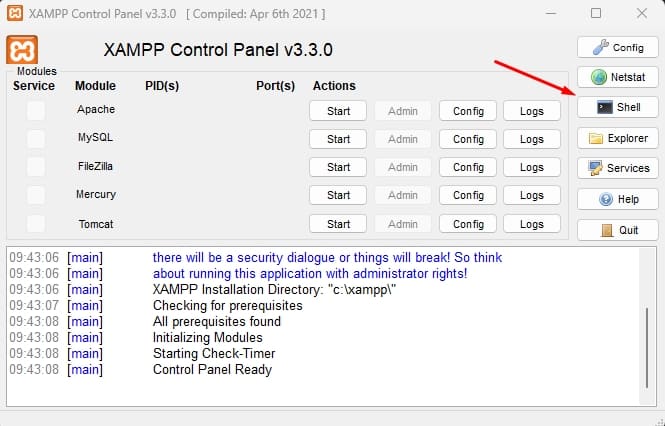The width and height of the screenshot is (665, 426).
Task: Start the Apache module
Action: click(338, 111)
